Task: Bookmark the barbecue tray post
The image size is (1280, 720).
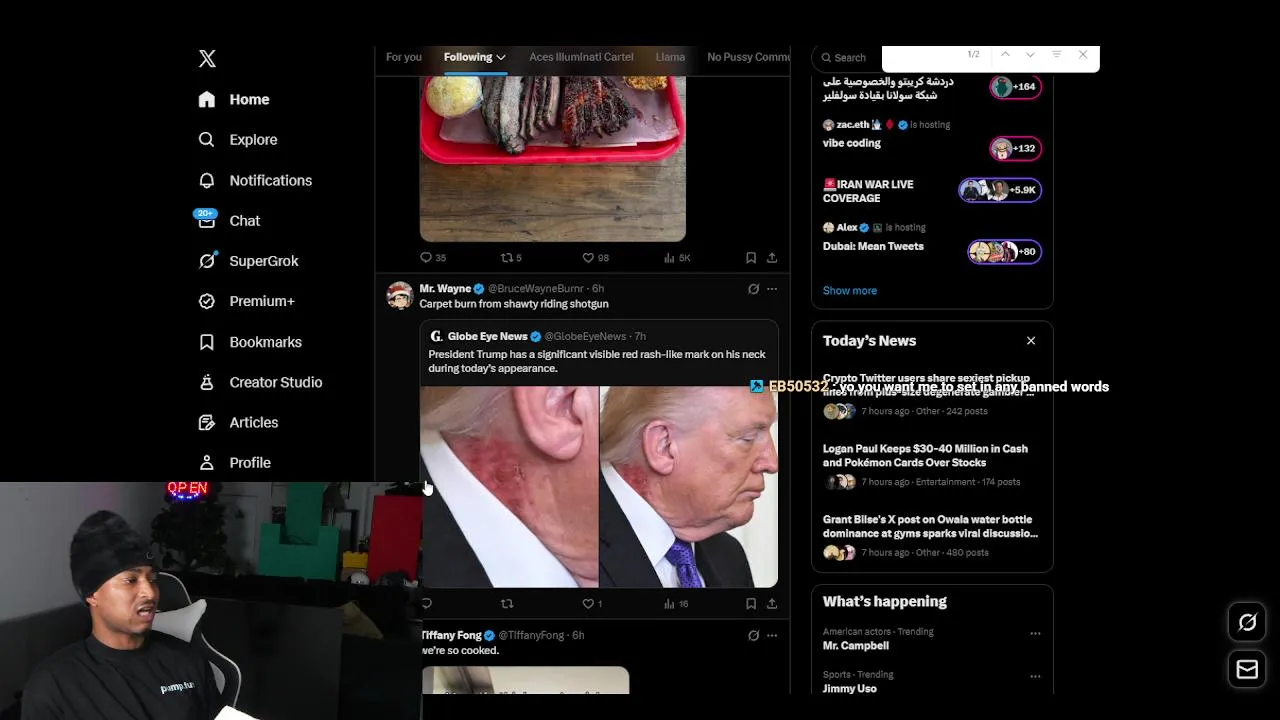Action: [751, 258]
